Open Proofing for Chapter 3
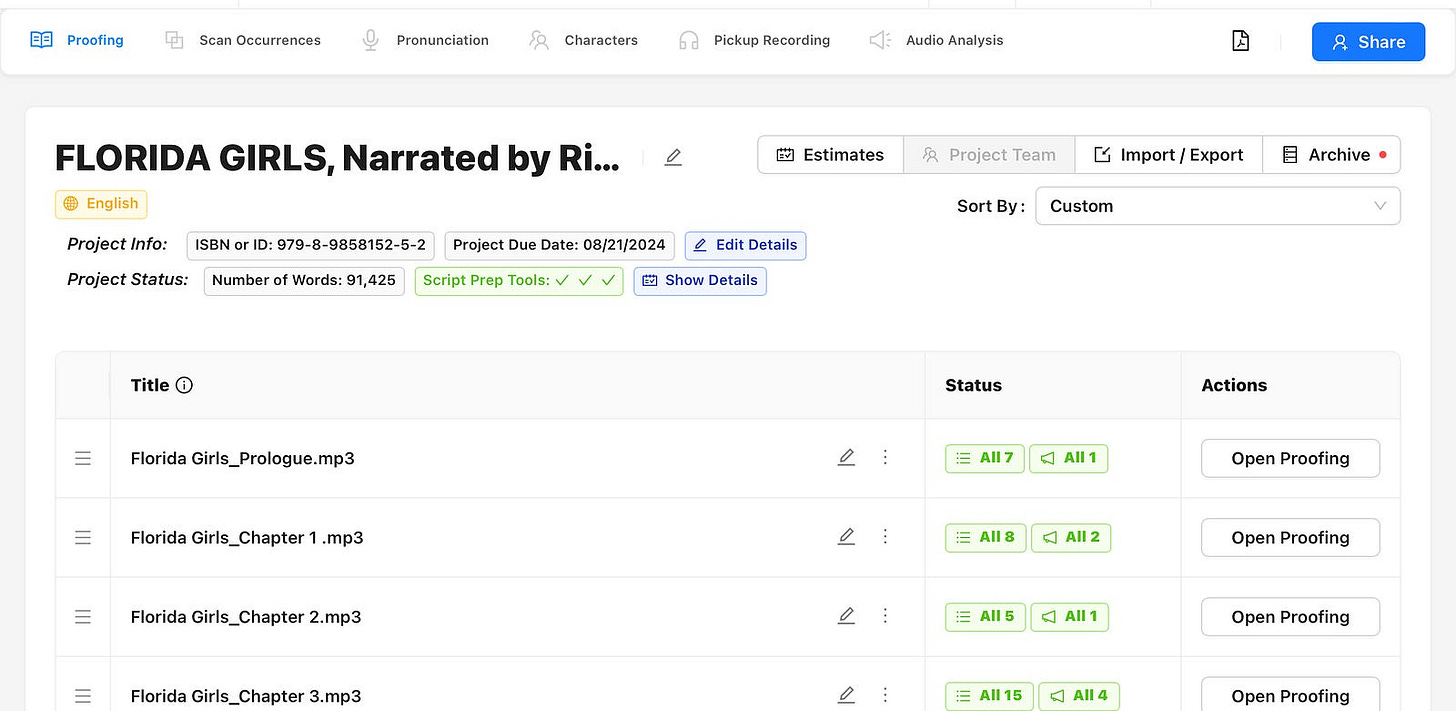 (x=1290, y=694)
